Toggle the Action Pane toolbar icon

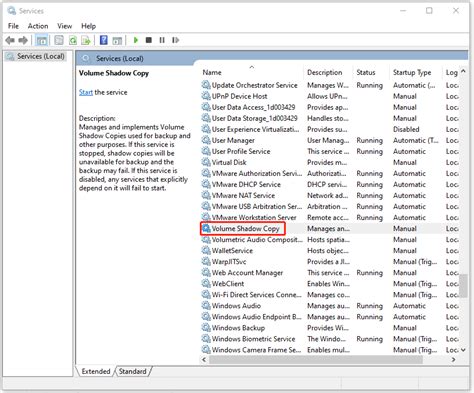pyautogui.click(x=117, y=40)
